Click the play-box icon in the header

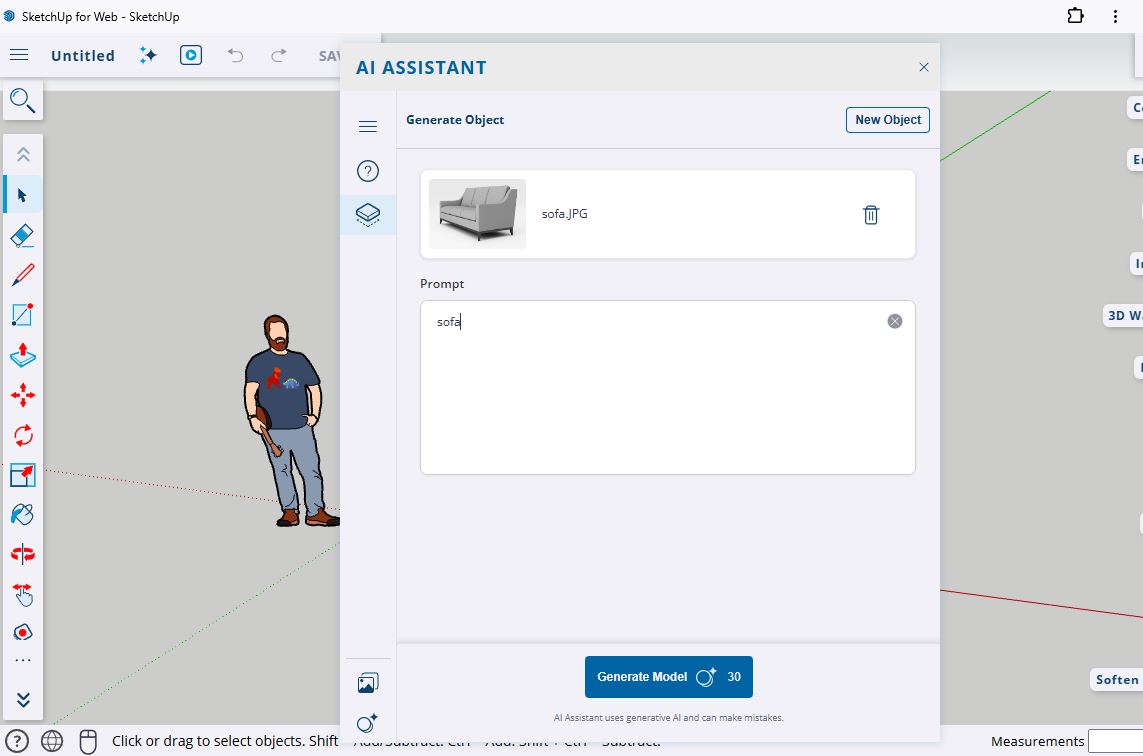(191, 55)
